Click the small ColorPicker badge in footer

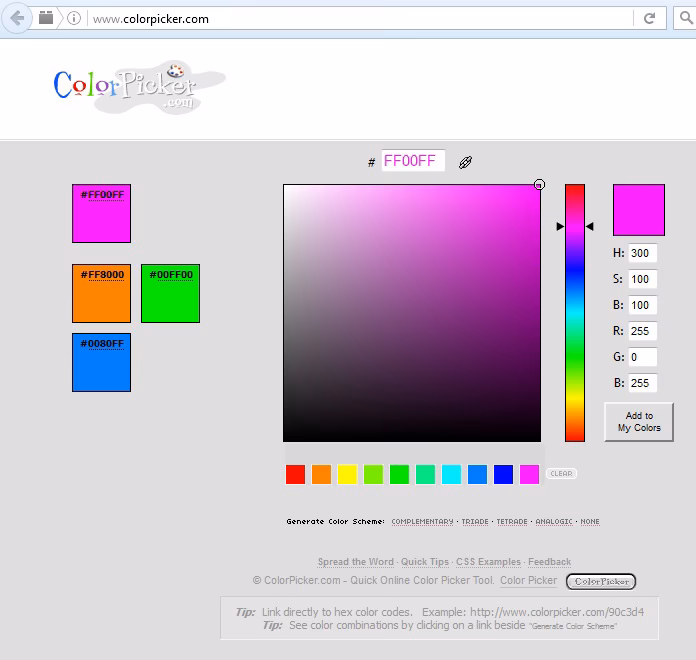coord(601,581)
